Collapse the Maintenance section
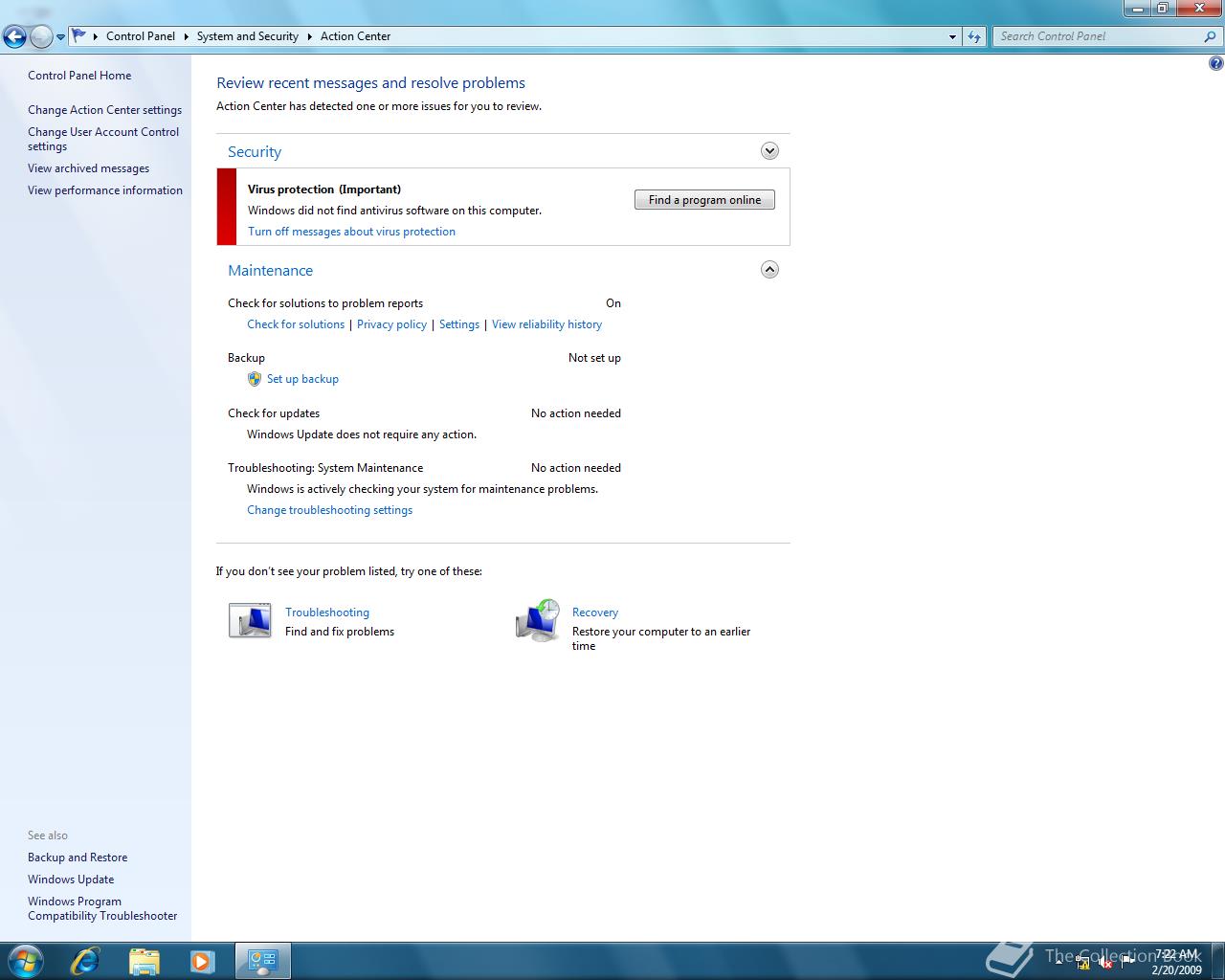This screenshot has height=980, width=1225. (x=769, y=269)
